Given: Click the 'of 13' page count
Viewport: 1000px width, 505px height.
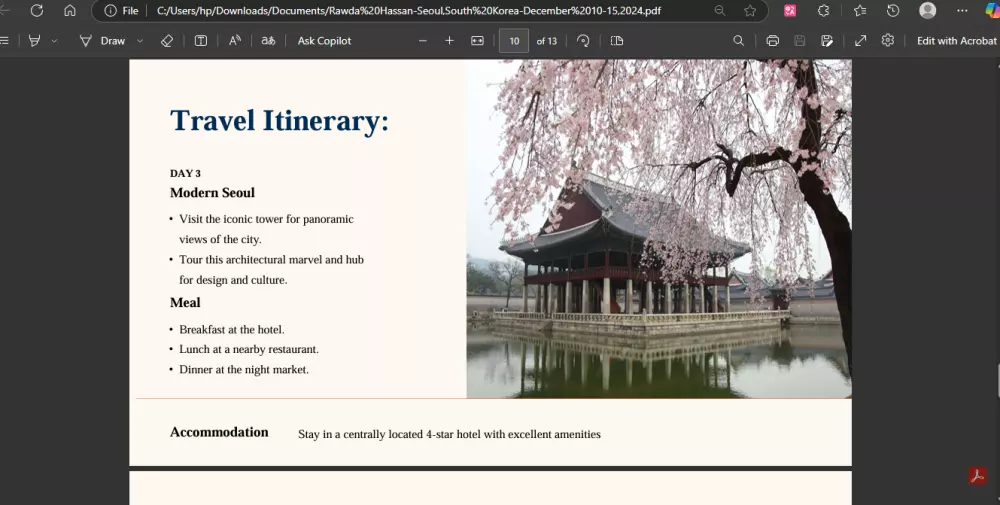Looking at the screenshot, I should pos(547,41).
